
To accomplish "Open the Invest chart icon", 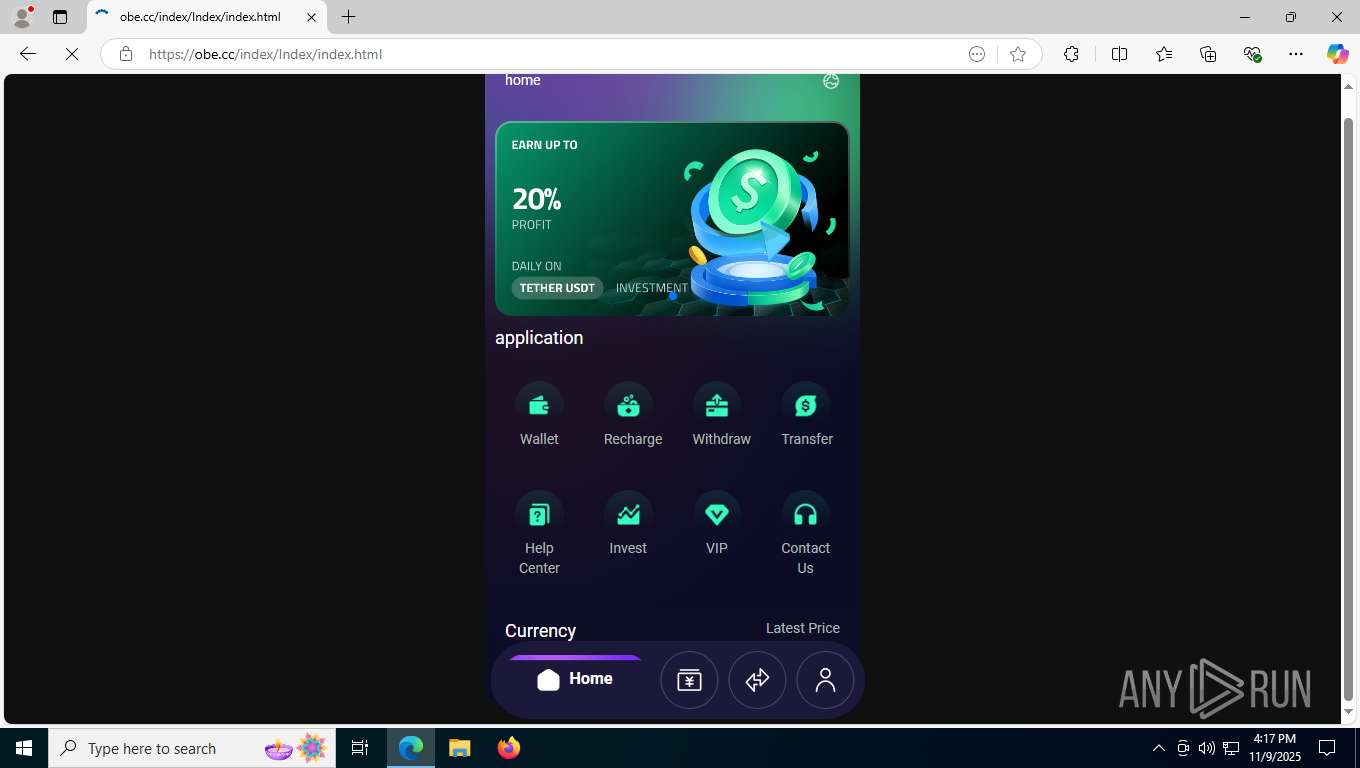I will coord(628,515).
